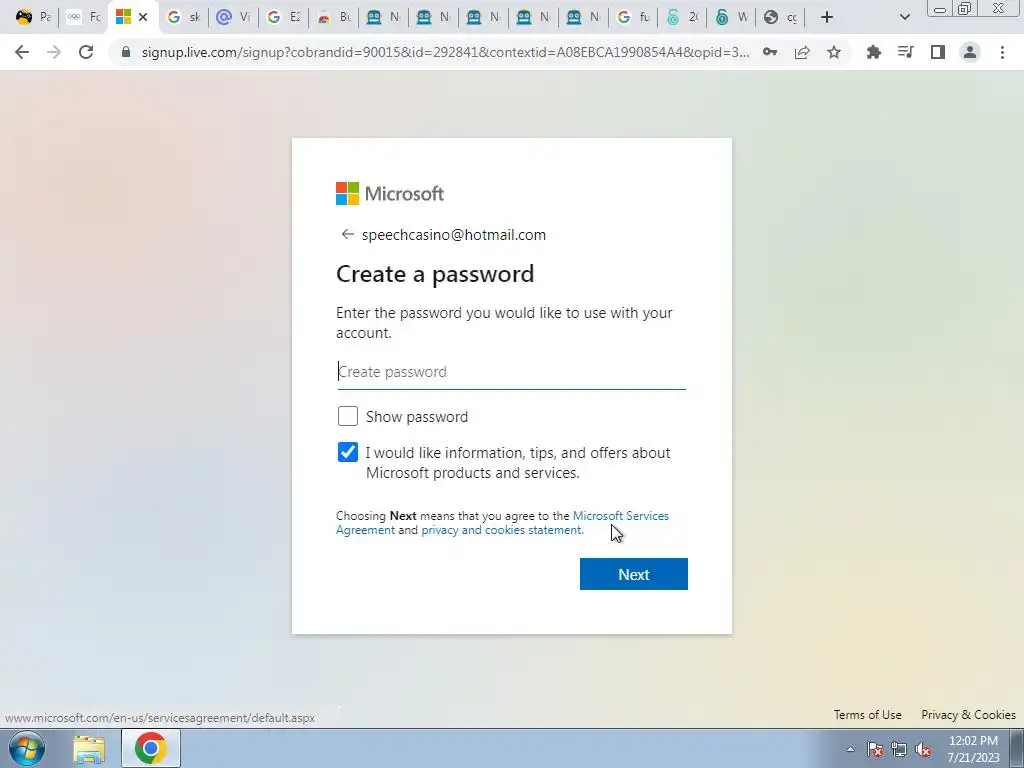Switch to the '@ Vi' tab
This screenshot has width=1024, height=768.
pos(234,17)
